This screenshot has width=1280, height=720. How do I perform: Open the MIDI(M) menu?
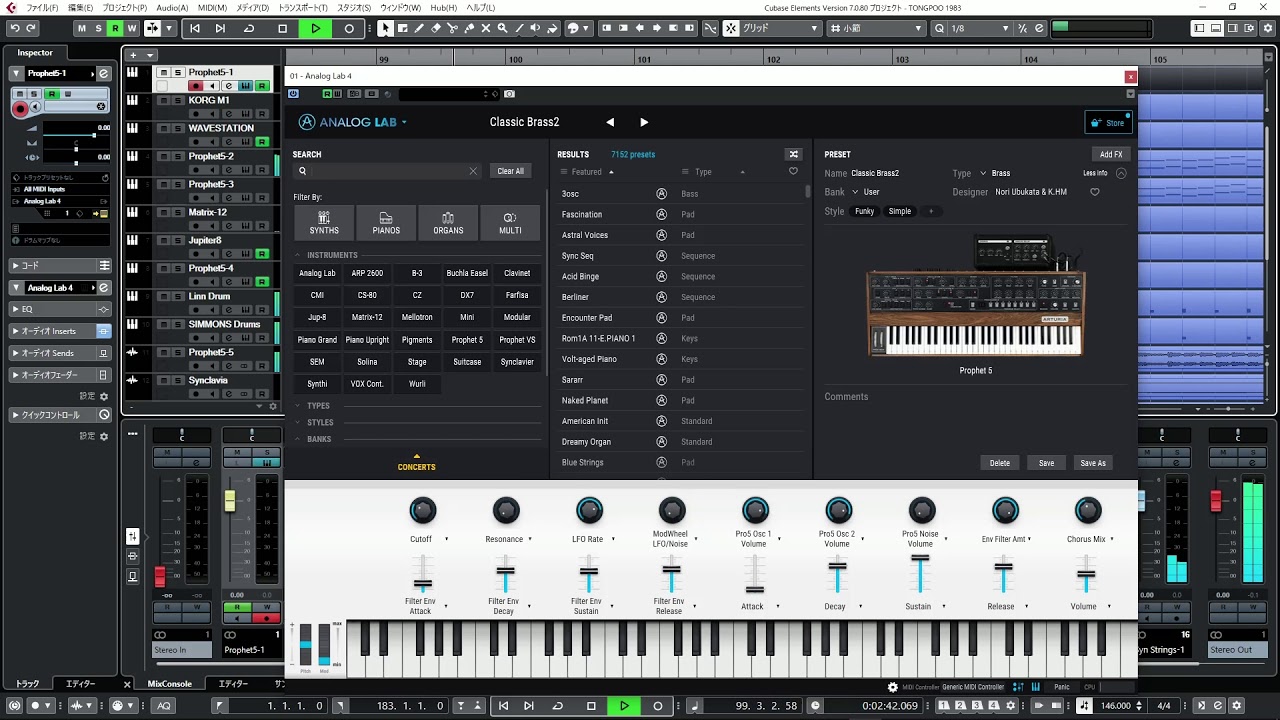tap(212, 7)
